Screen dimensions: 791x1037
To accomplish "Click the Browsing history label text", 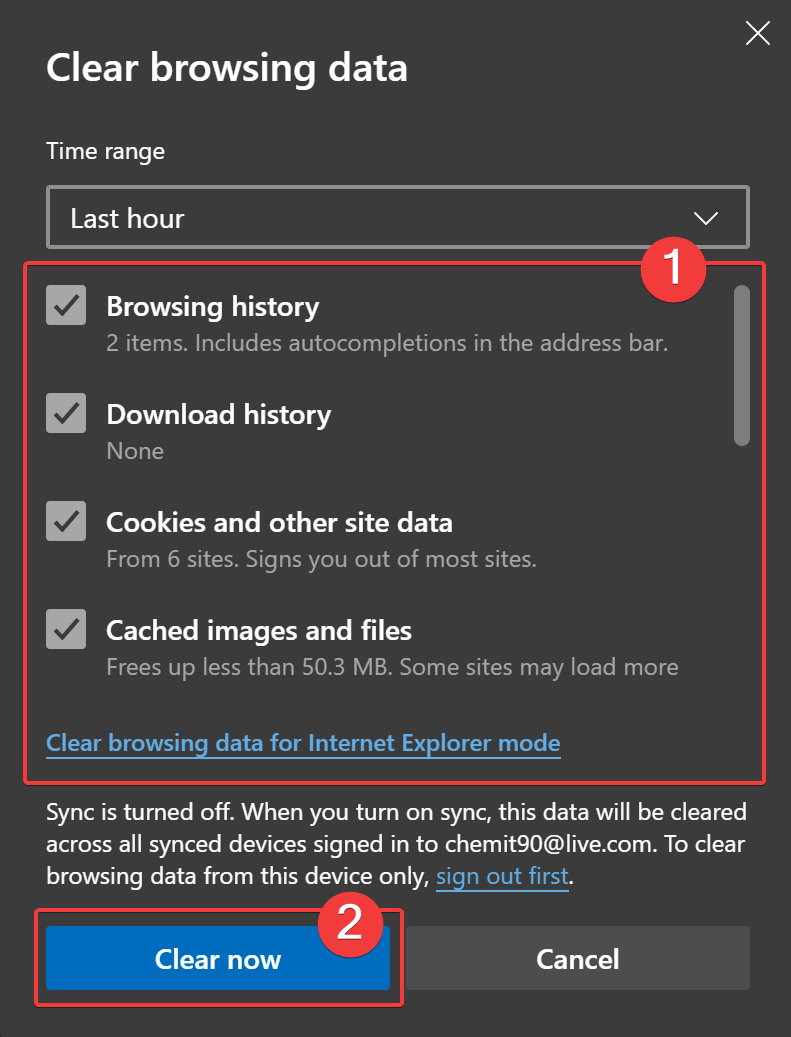I will (x=212, y=306).
